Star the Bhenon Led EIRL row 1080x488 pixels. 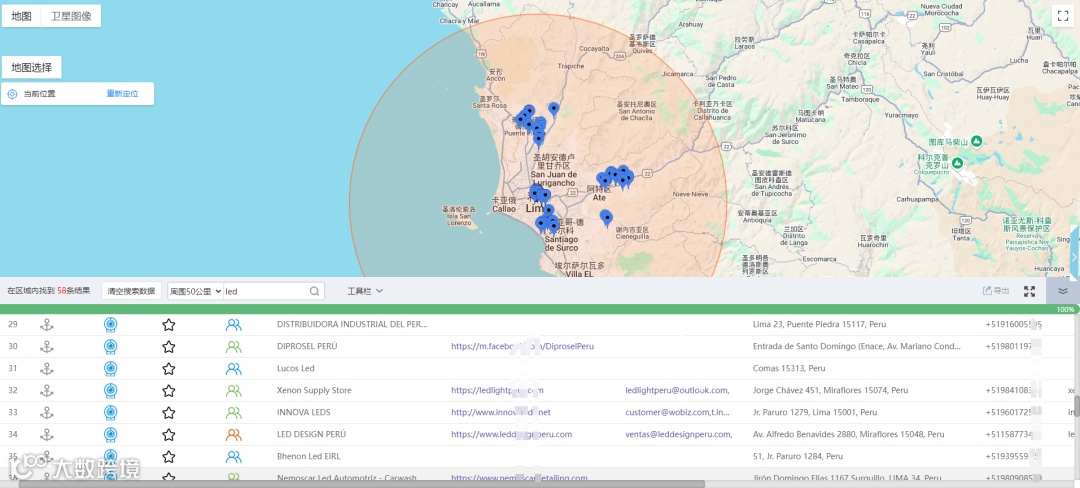tap(169, 456)
